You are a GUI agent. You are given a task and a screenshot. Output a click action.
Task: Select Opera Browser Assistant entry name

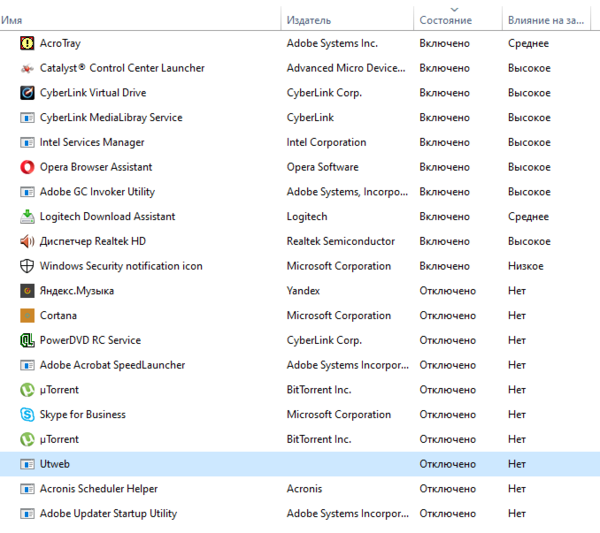(x=96, y=167)
